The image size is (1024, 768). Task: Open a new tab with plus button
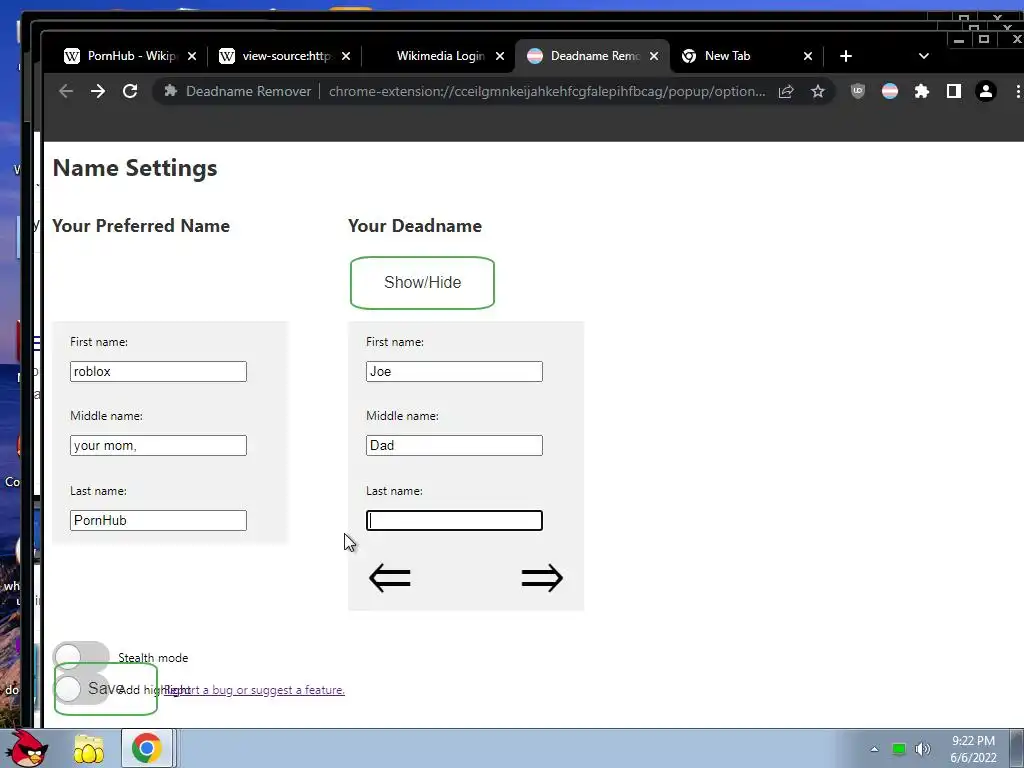pos(846,56)
